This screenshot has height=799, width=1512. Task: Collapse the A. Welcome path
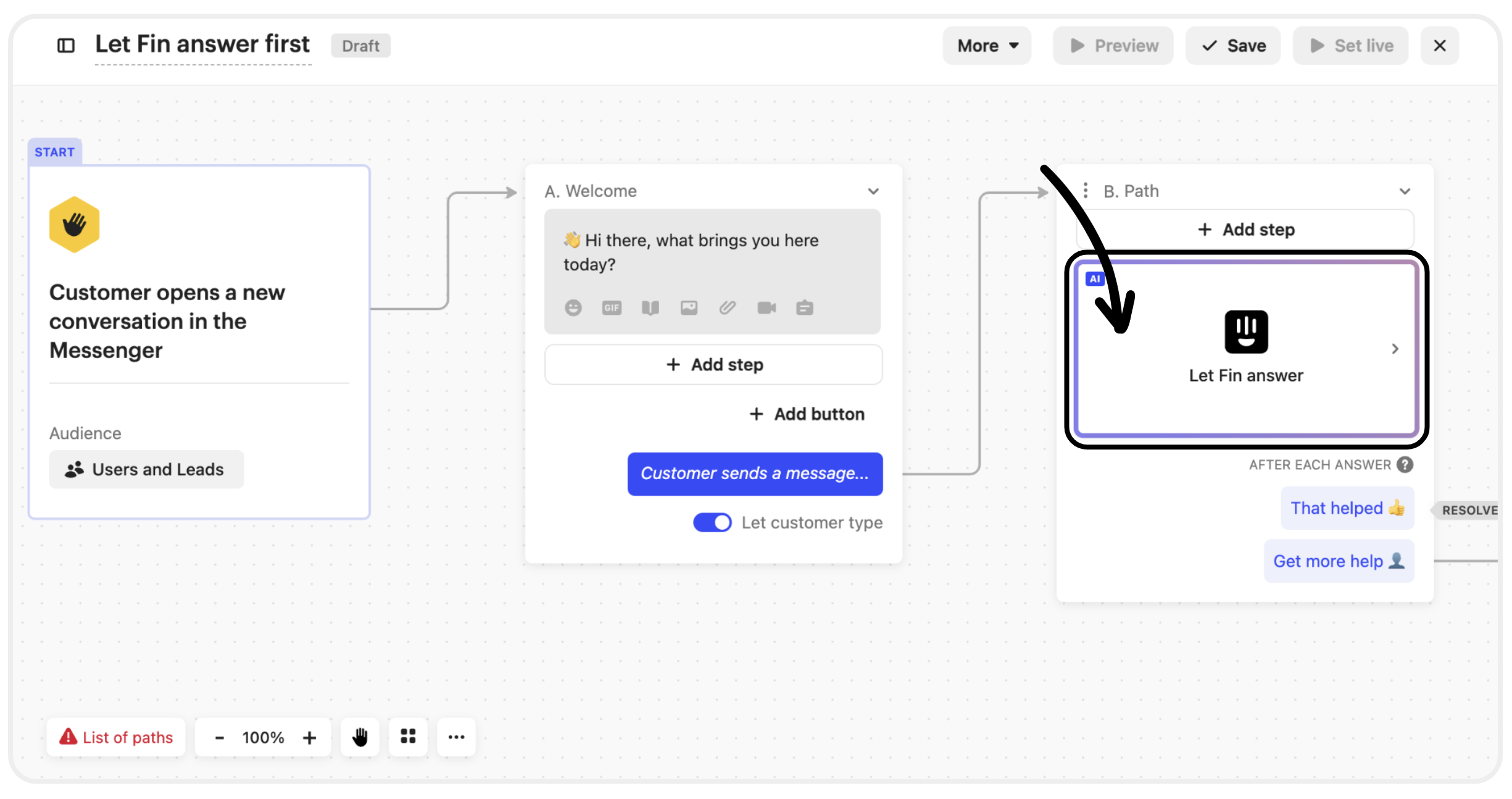click(x=873, y=191)
